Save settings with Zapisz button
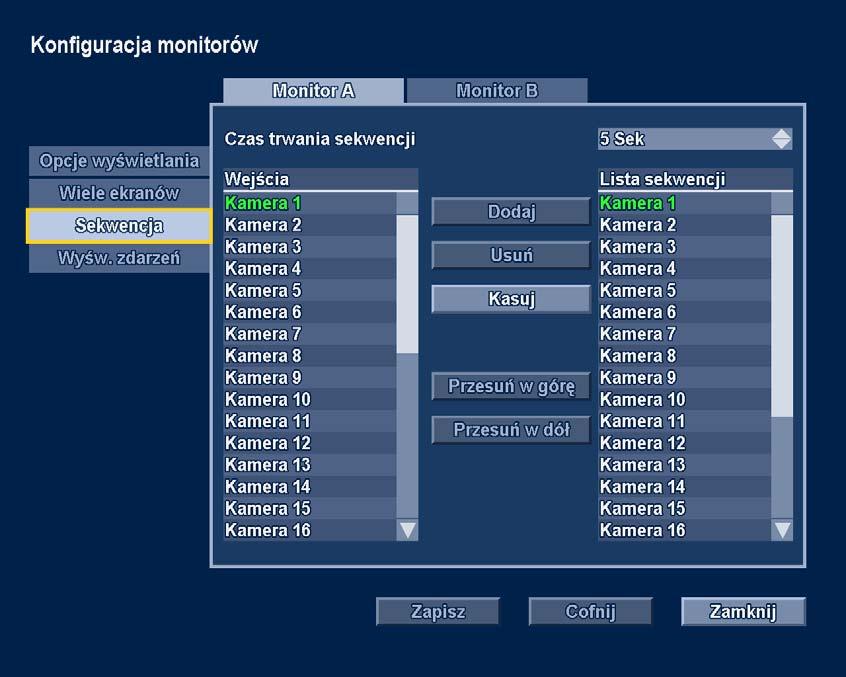846x677 pixels. pos(438,611)
